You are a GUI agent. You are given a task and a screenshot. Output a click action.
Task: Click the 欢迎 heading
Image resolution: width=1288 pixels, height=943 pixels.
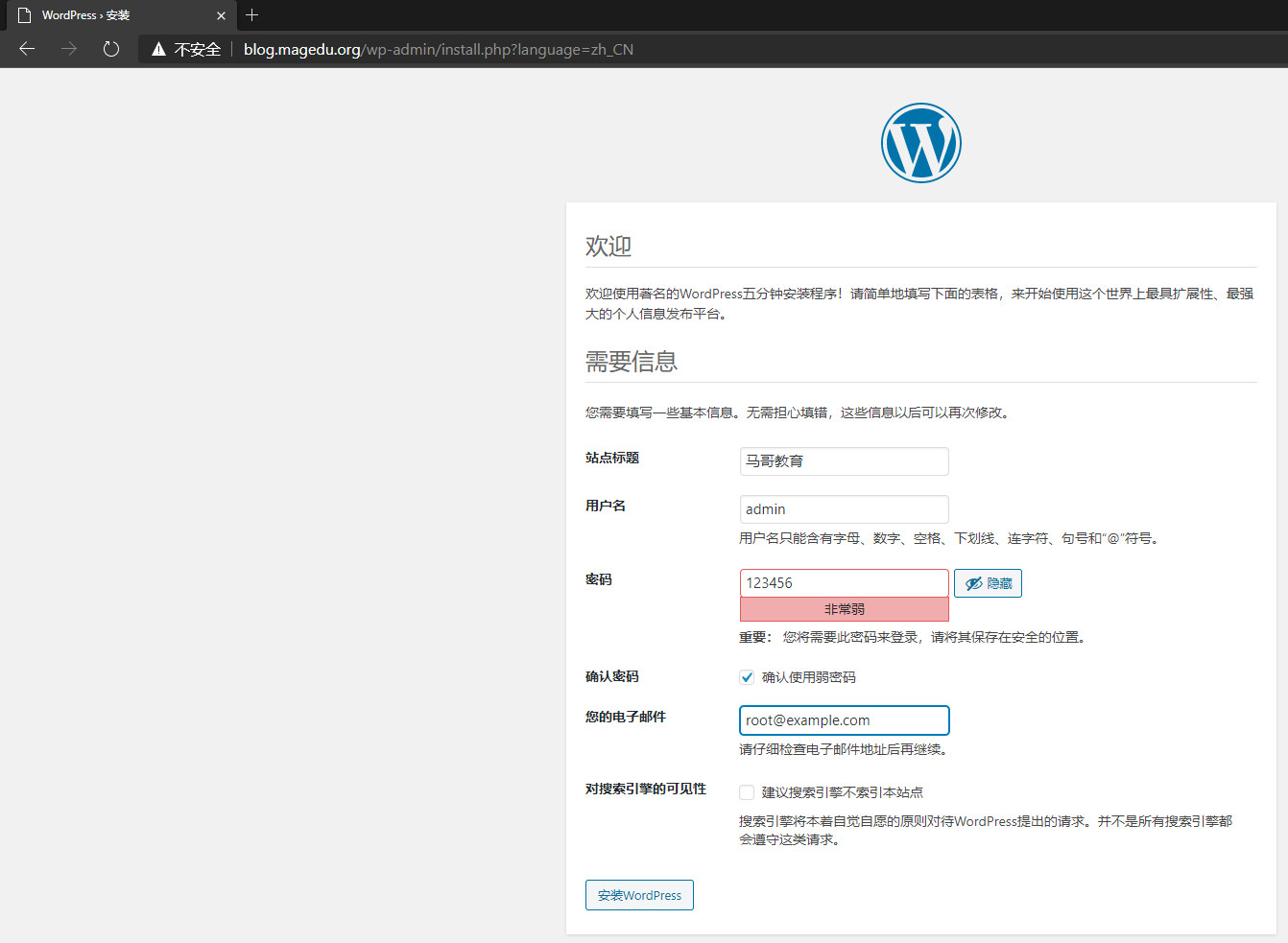[608, 247]
